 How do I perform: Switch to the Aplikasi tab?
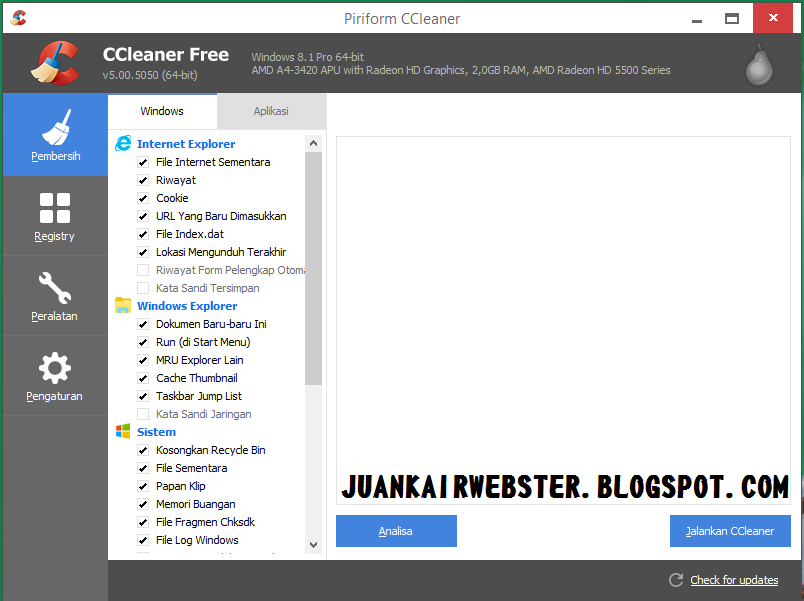[x=271, y=111]
